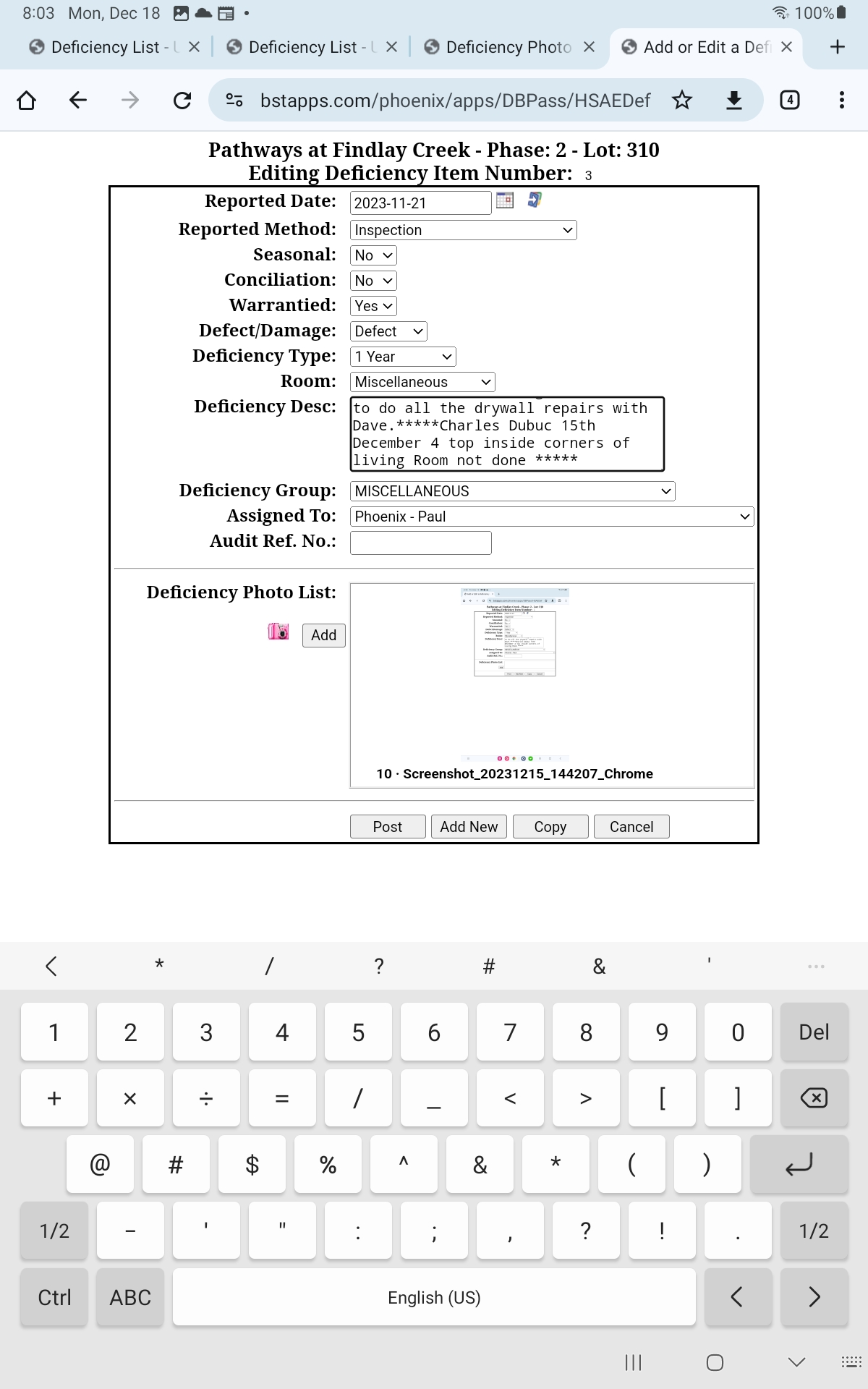Open a new browser tab
Viewport: 868px width, 1389px height.
(838, 47)
